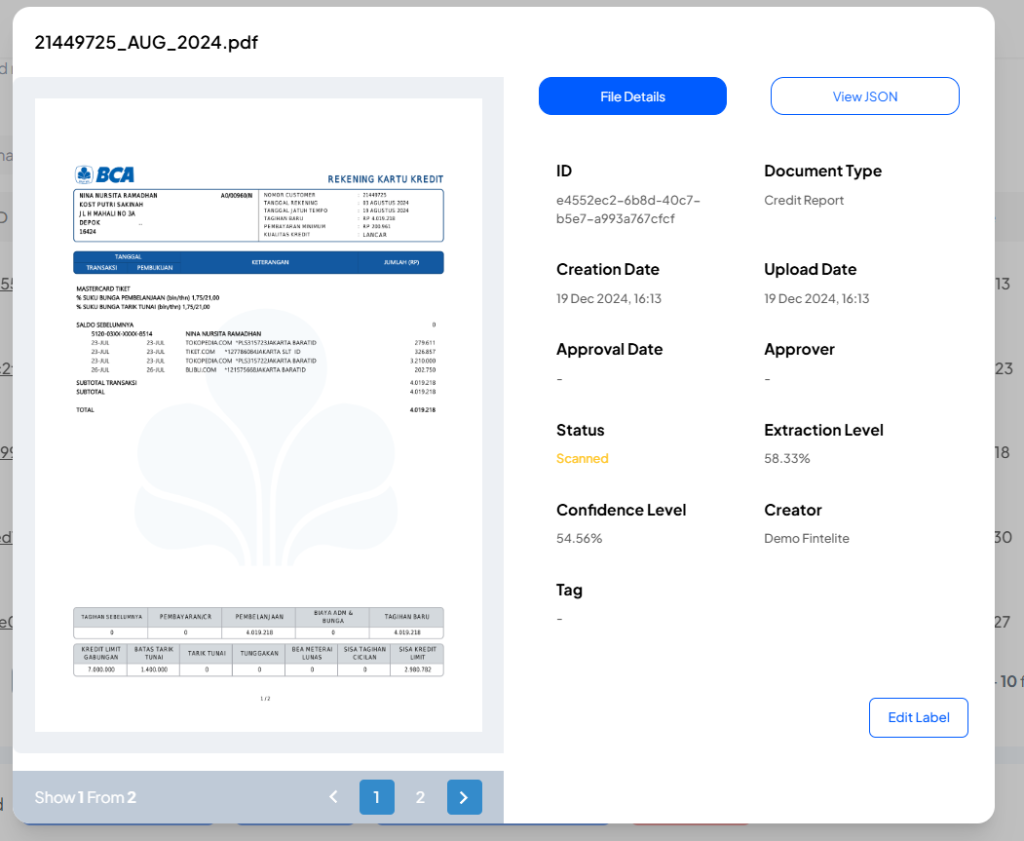Go to the previous document page arrow
This screenshot has width=1024, height=841.
pos(334,797)
